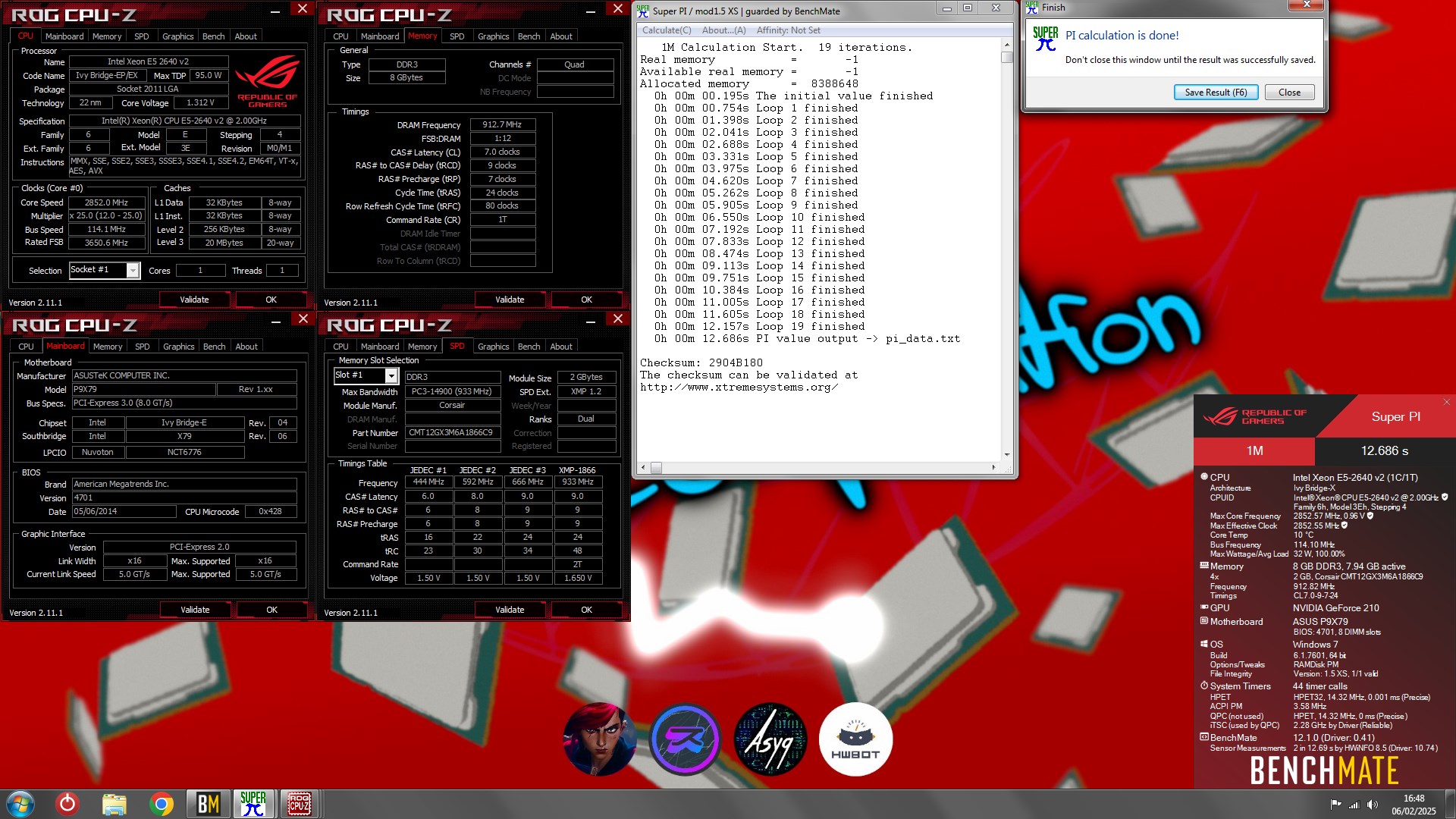Click the network signal tray icon

1354,805
